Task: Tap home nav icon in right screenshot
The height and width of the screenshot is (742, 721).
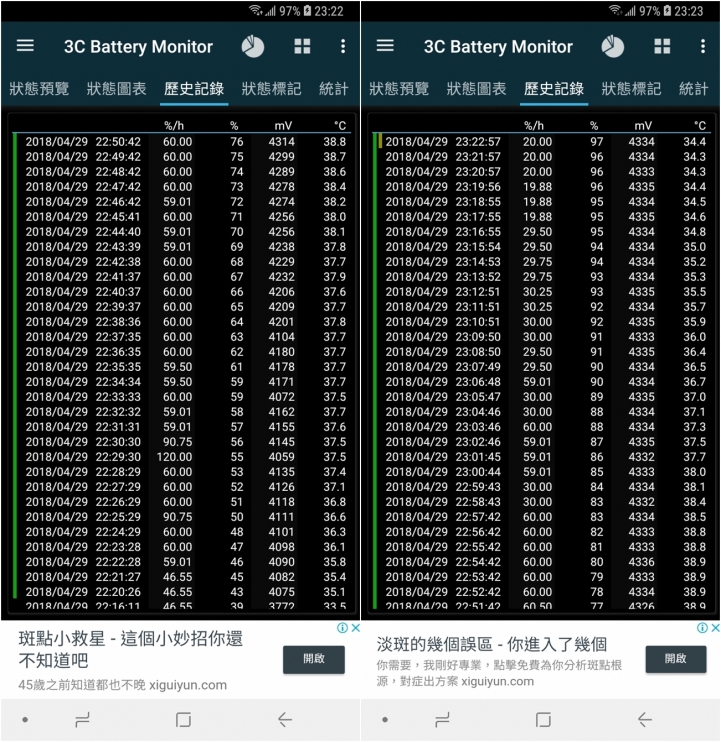Action: point(543,720)
